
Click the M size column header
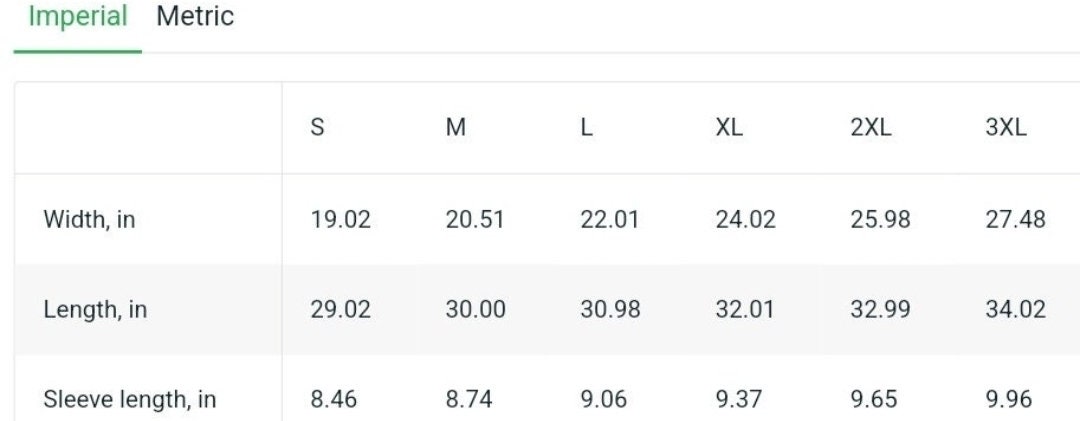(456, 127)
